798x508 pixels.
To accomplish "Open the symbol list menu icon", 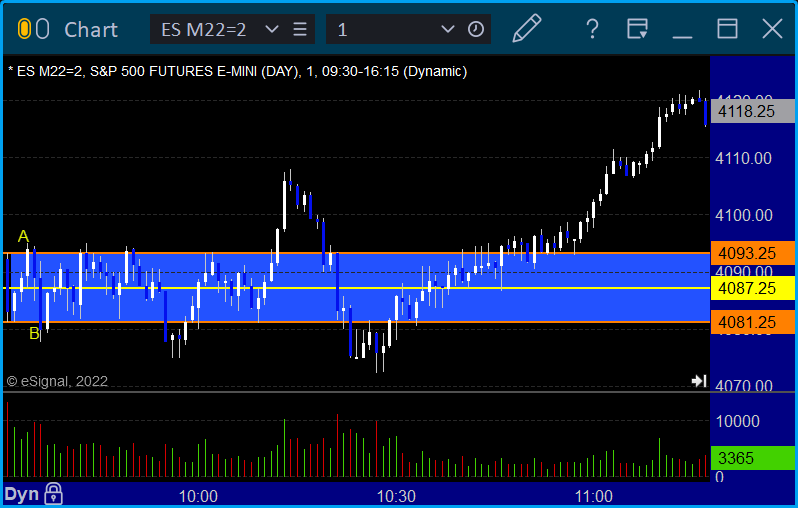I will tap(300, 29).
